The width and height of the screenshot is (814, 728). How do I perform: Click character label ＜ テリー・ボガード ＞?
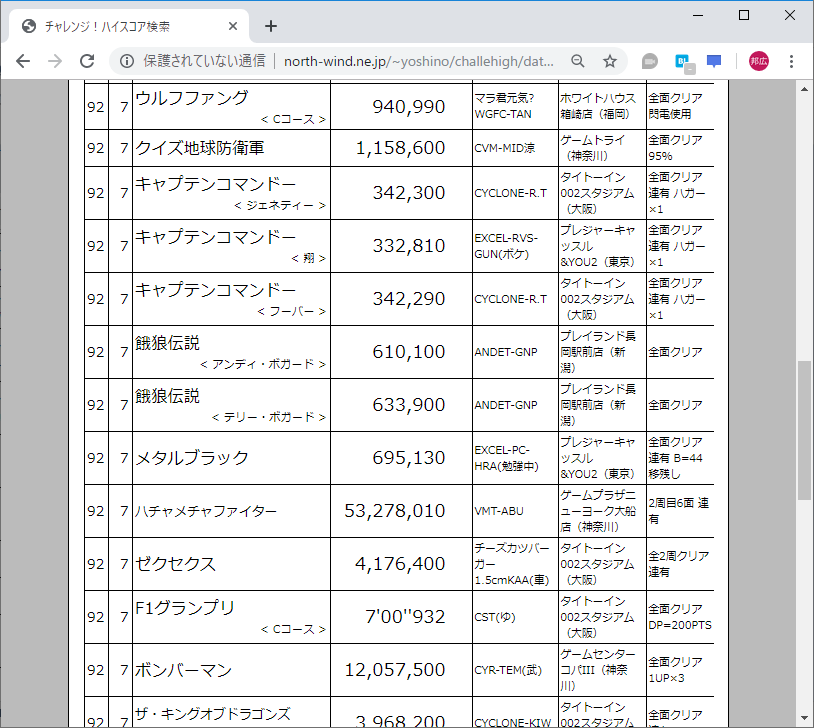pos(268,417)
